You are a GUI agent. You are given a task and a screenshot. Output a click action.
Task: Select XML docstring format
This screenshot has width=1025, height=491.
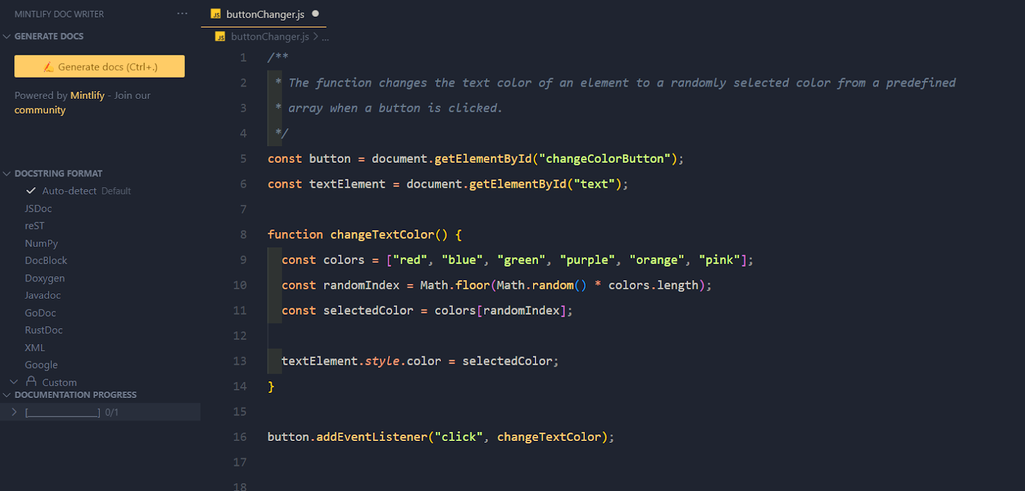pyautogui.click(x=35, y=348)
